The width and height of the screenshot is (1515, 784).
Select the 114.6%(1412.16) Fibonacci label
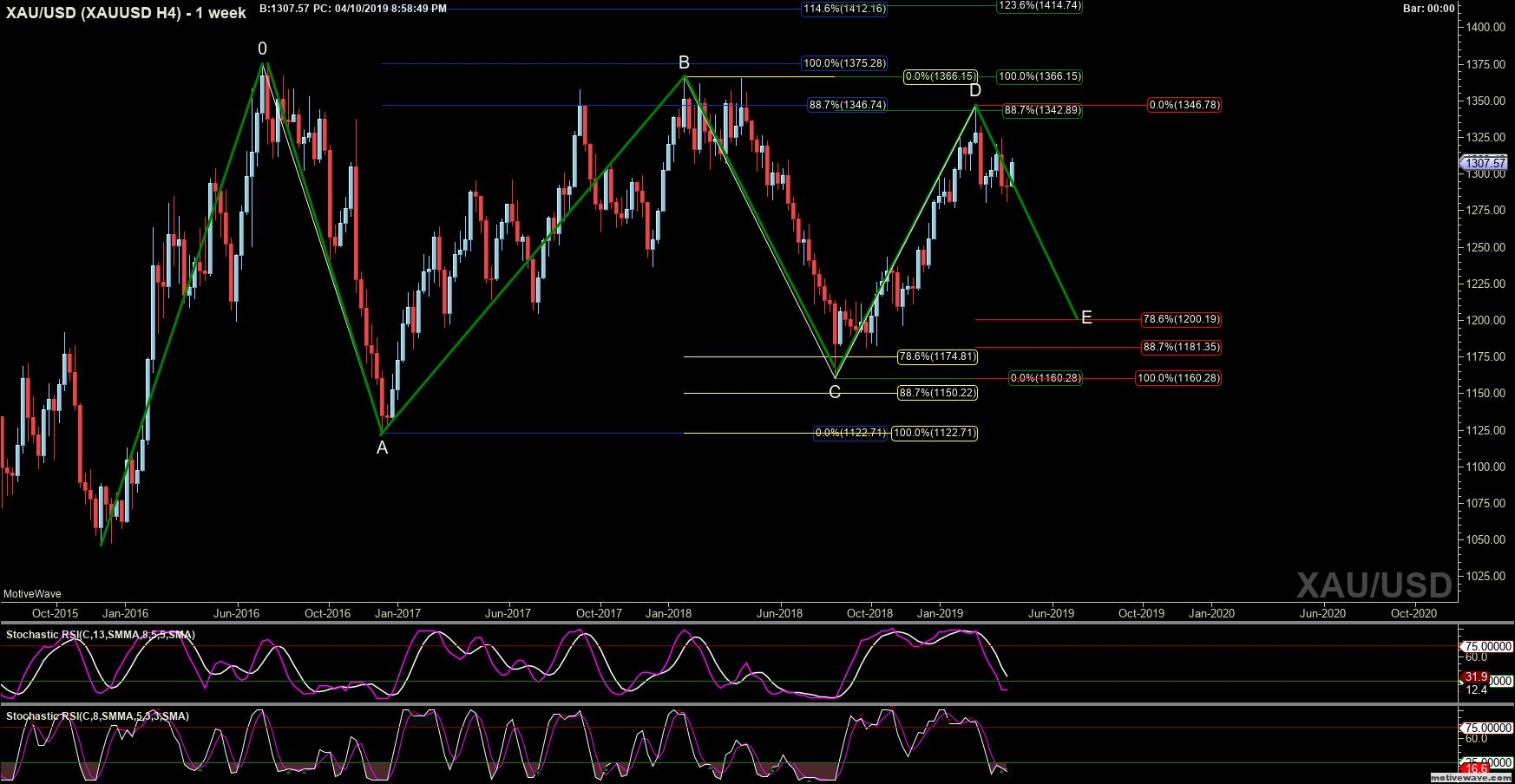(844, 9)
